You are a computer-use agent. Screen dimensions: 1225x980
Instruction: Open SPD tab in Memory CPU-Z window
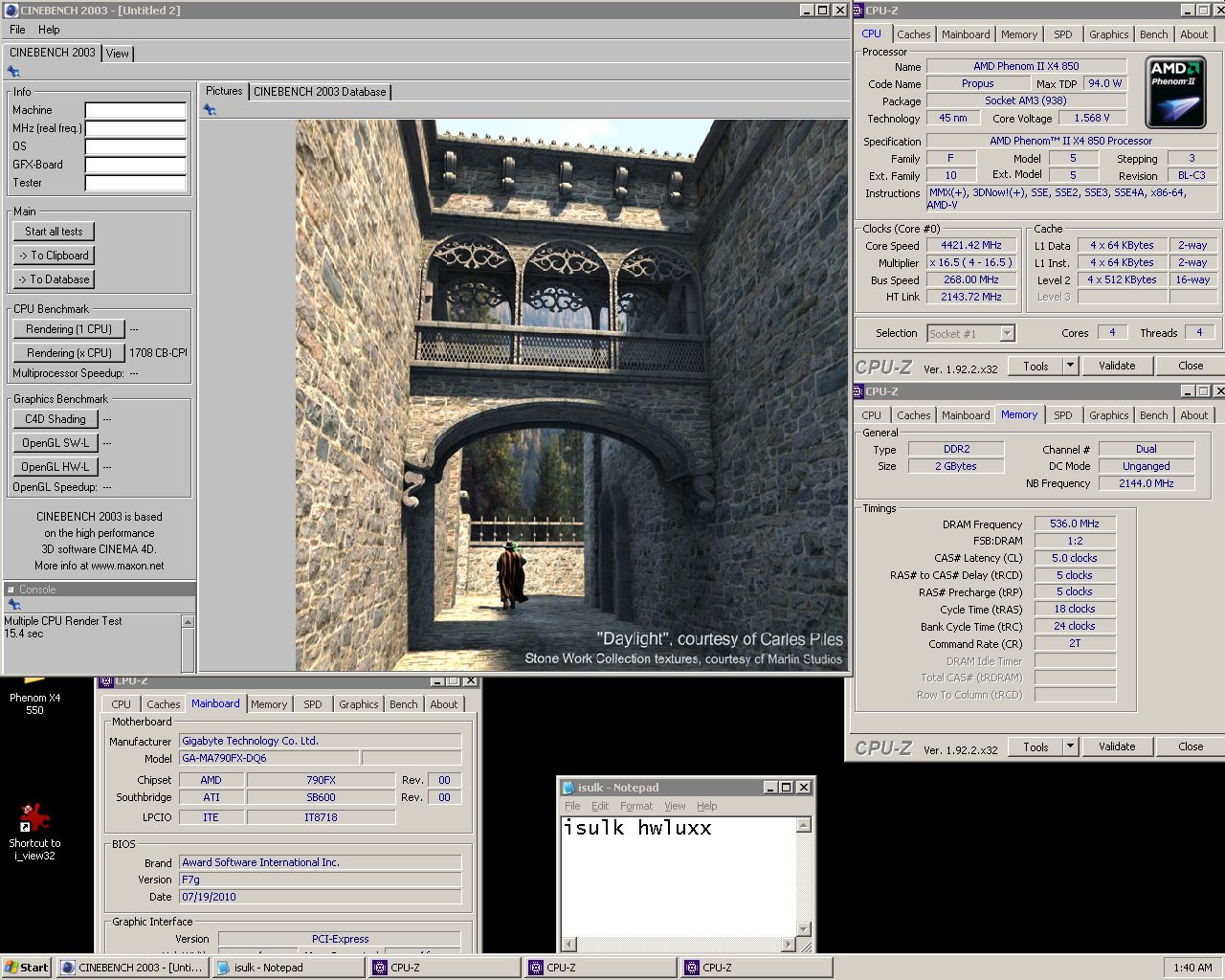[1062, 415]
